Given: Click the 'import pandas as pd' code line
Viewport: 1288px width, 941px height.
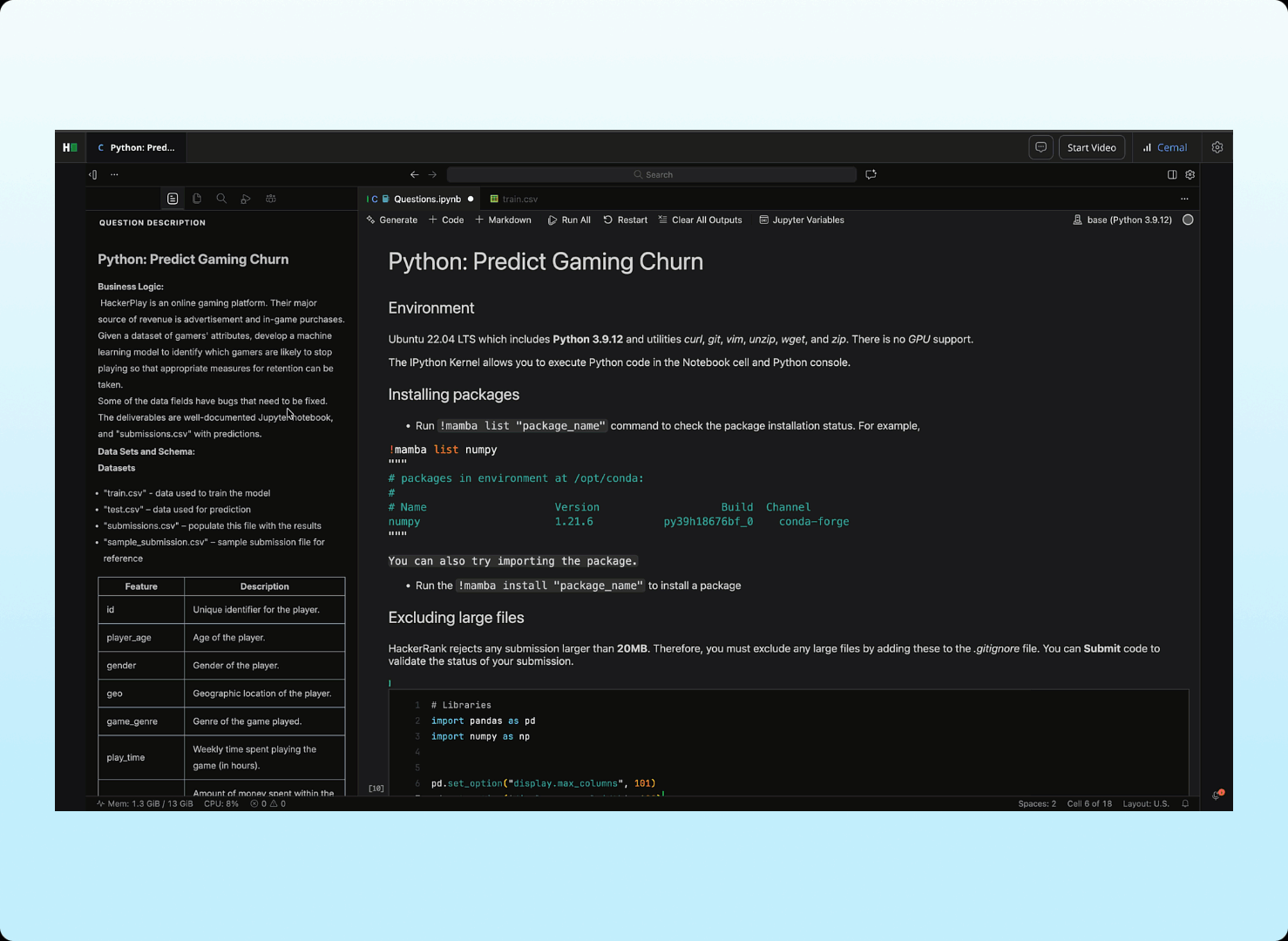Looking at the screenshot, I should (x=483, y=721).
